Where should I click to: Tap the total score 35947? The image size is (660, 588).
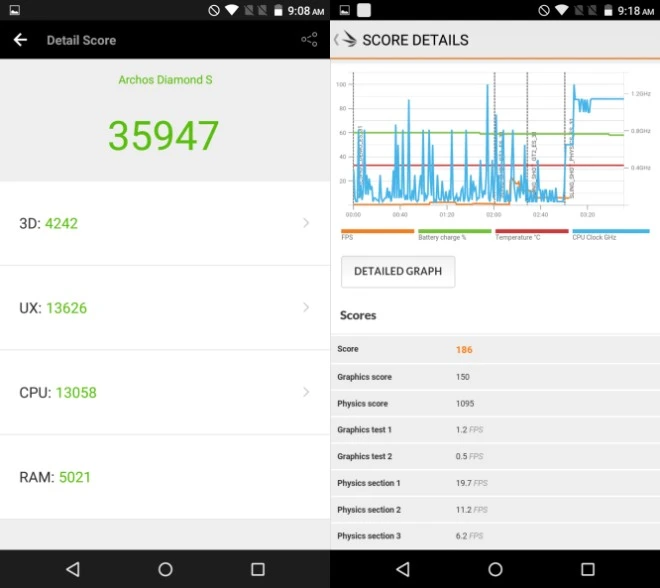pos(164,135)
